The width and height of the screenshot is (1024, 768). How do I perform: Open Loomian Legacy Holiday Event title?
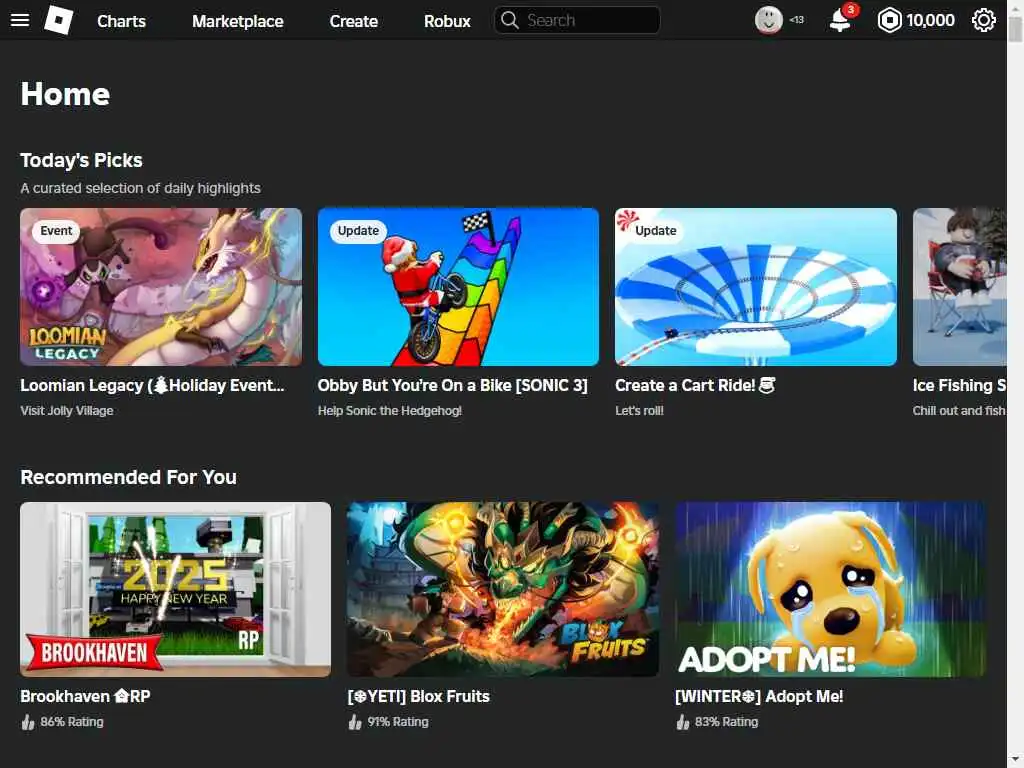pos(152,385)
